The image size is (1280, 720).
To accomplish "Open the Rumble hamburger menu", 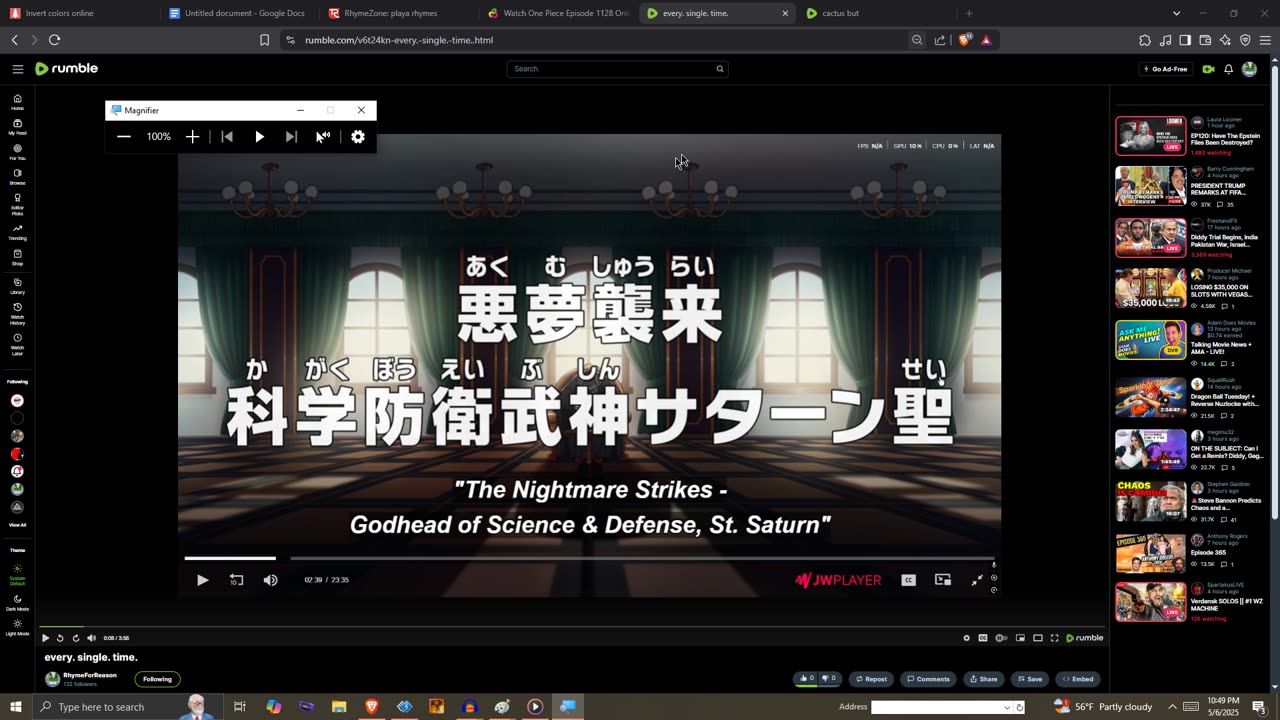I will [17, 69].
